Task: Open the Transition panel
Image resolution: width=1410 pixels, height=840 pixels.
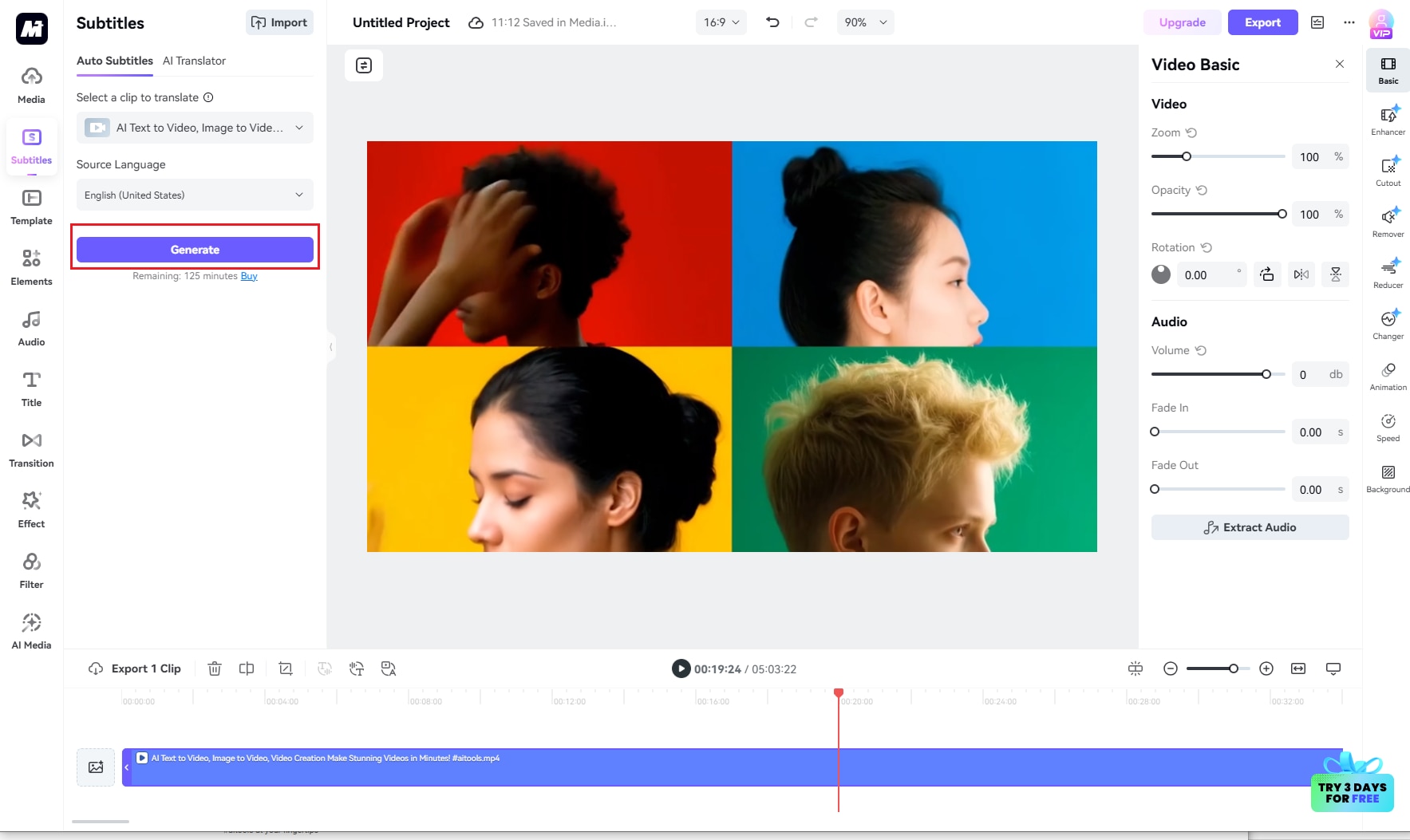Action: tap(31, 449)
